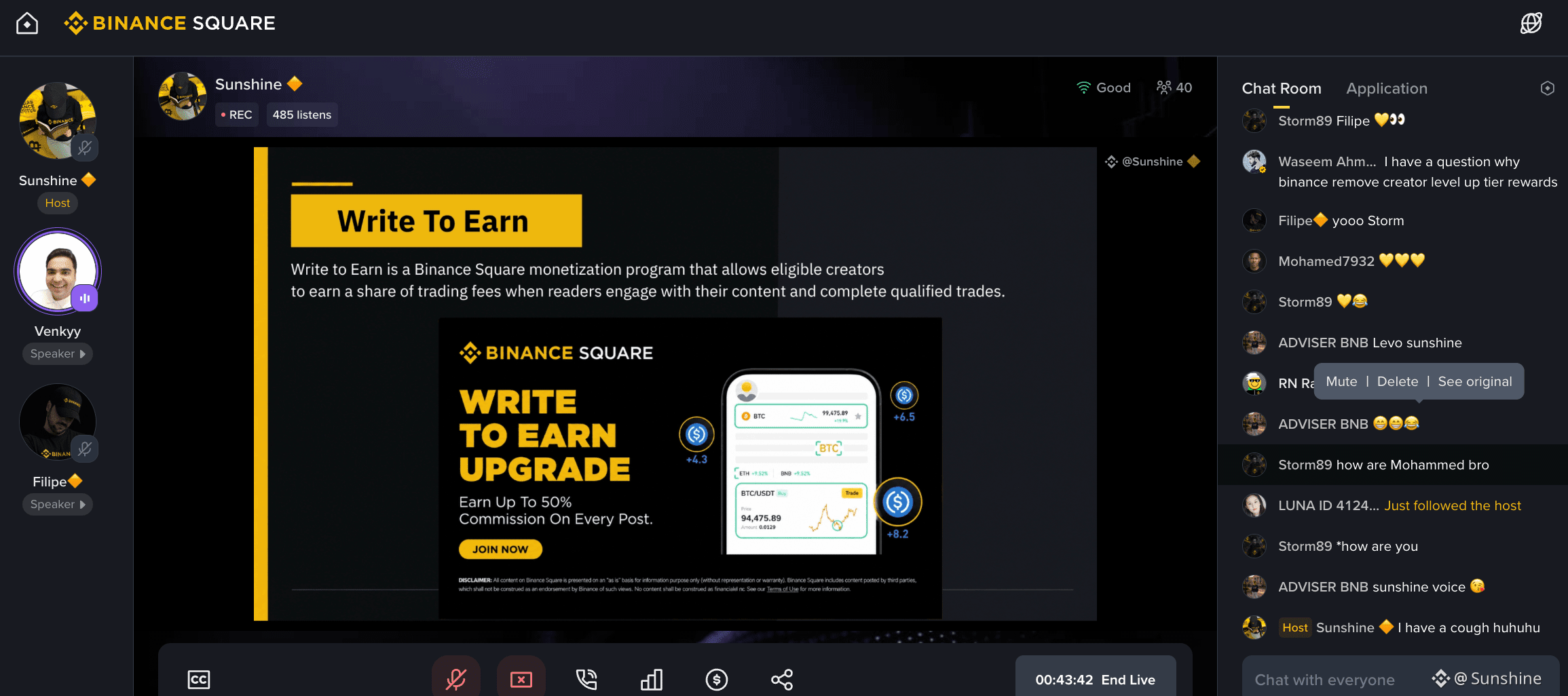
Task: Click Waseem's question about tier rewards
Action: (x=1417, y=172)
